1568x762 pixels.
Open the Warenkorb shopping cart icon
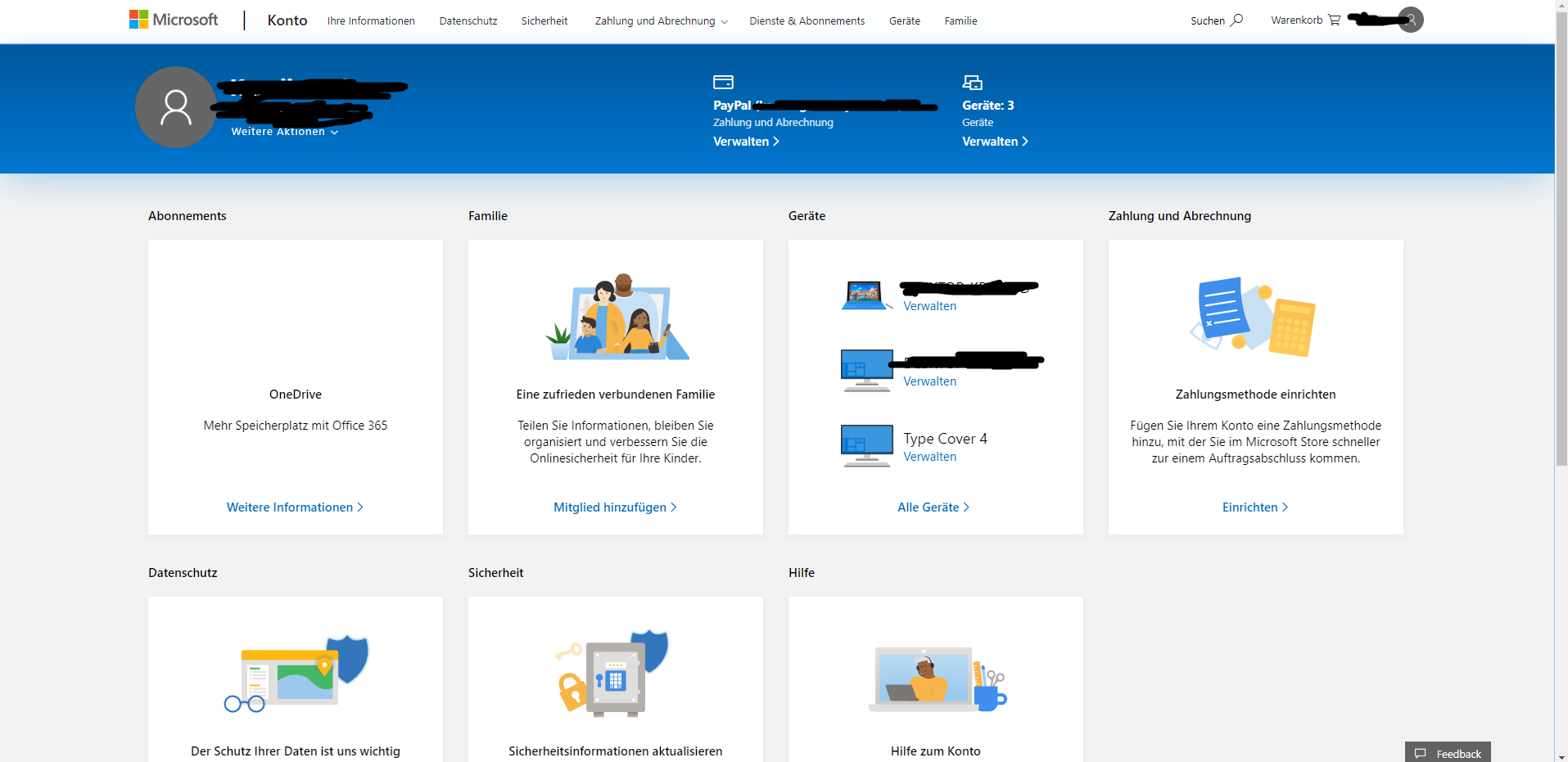point(1334,20)
